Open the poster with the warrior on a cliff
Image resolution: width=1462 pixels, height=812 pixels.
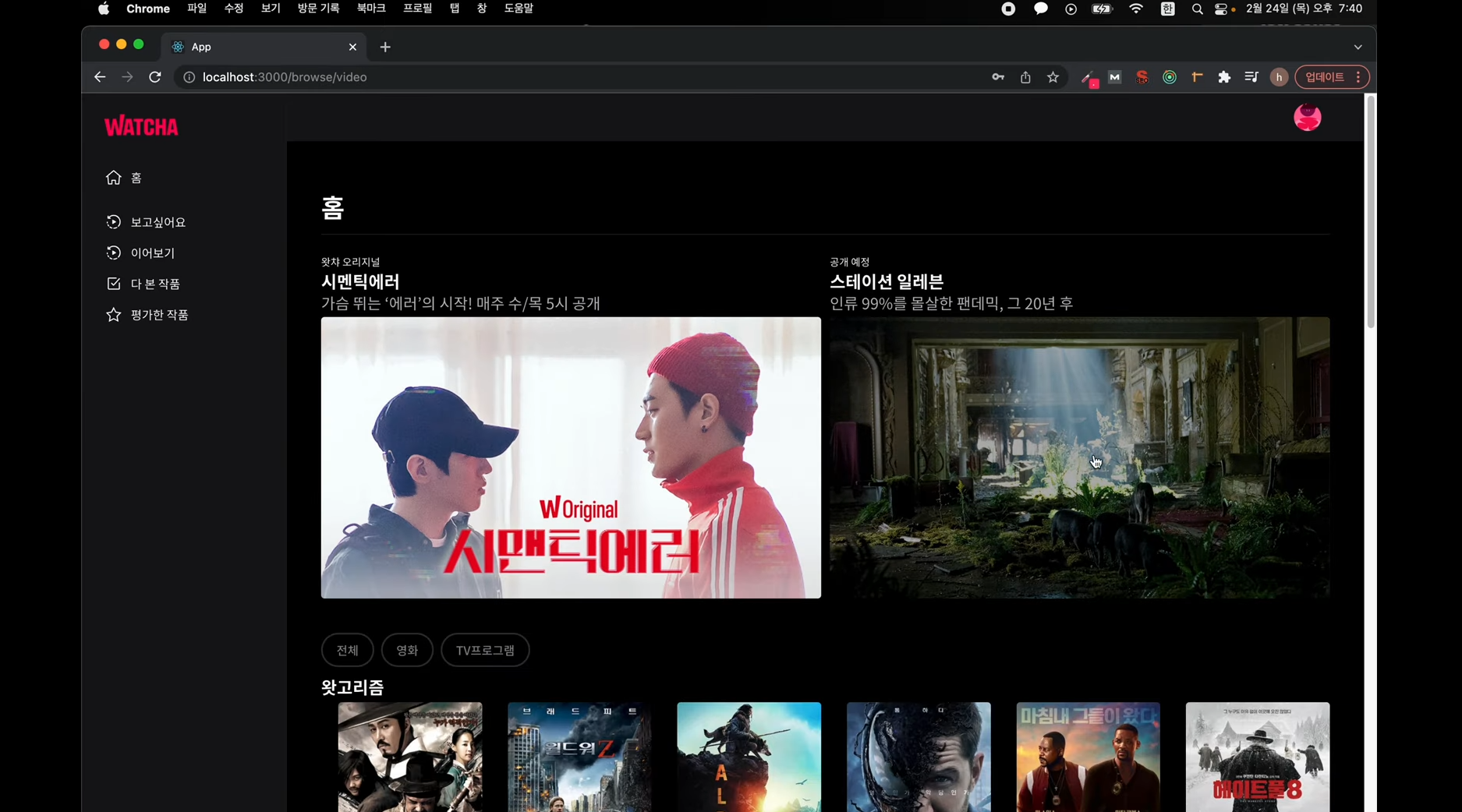[x=749, y=757]
